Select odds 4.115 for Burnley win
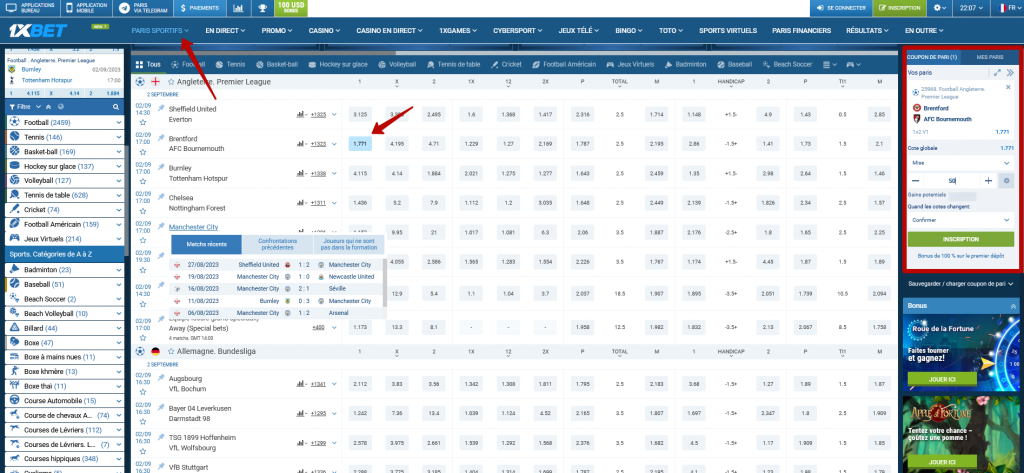The width and height of the screenshot is (1024, 473). click(x=360, y=173)
